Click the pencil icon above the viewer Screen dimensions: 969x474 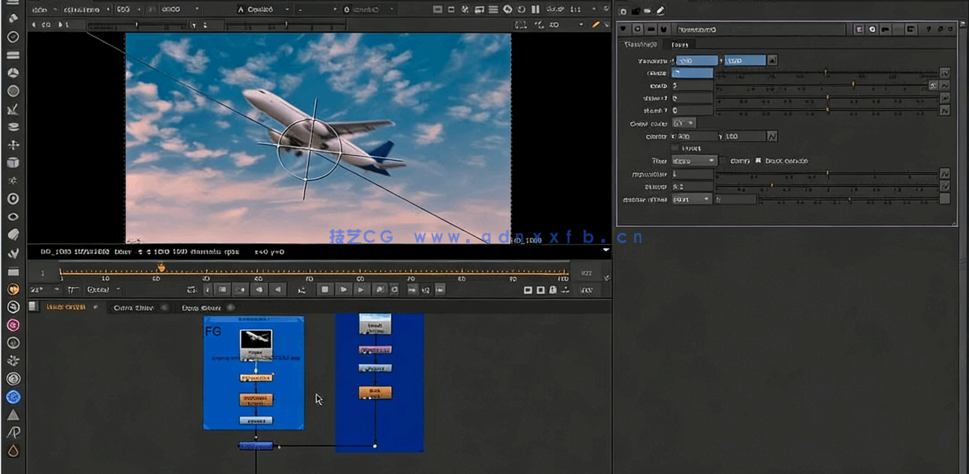[596, 23]
